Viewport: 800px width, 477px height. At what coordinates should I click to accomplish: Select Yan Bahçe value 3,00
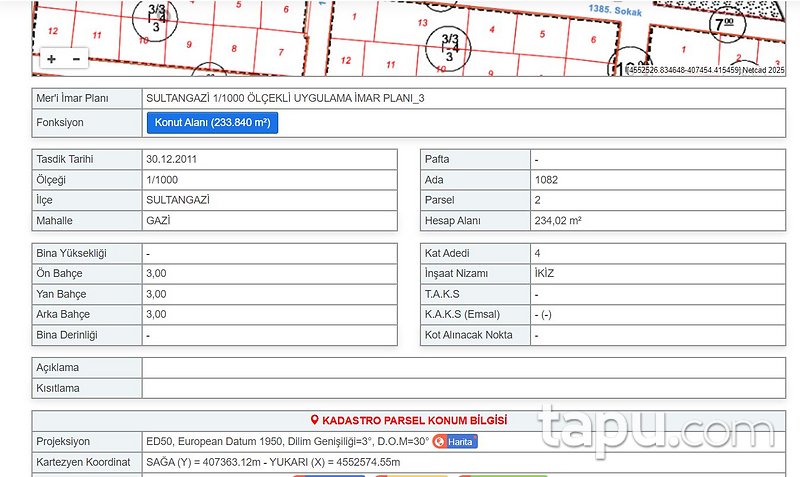[x=156, y=294]
